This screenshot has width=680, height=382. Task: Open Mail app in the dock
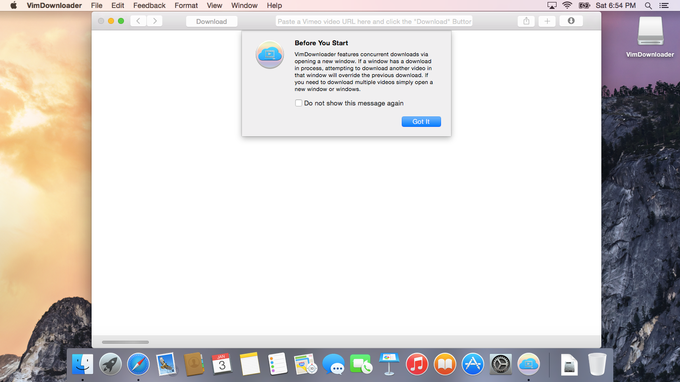(x=166, y=364)
